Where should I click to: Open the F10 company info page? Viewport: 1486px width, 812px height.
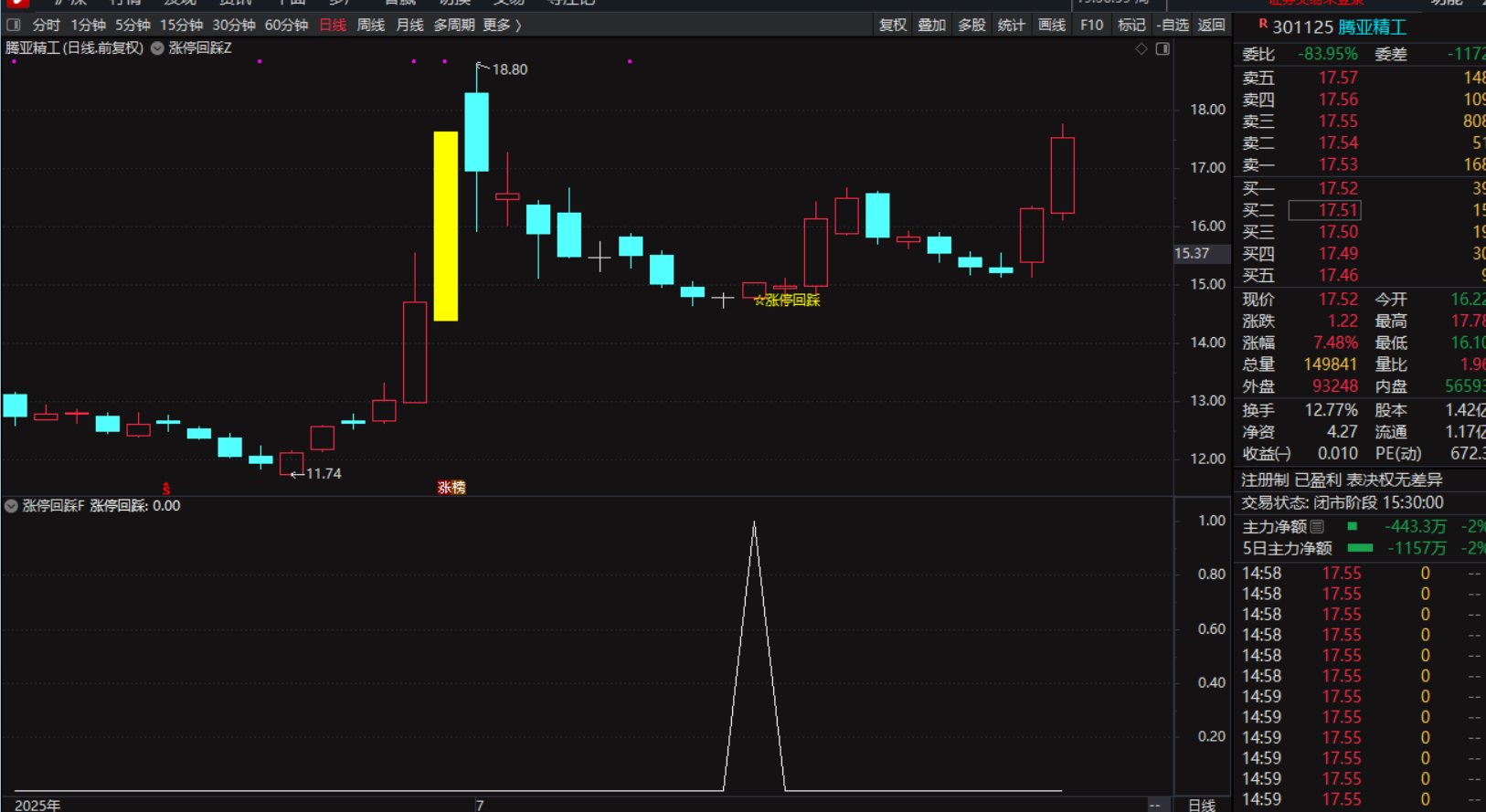tap(1091, 25)
